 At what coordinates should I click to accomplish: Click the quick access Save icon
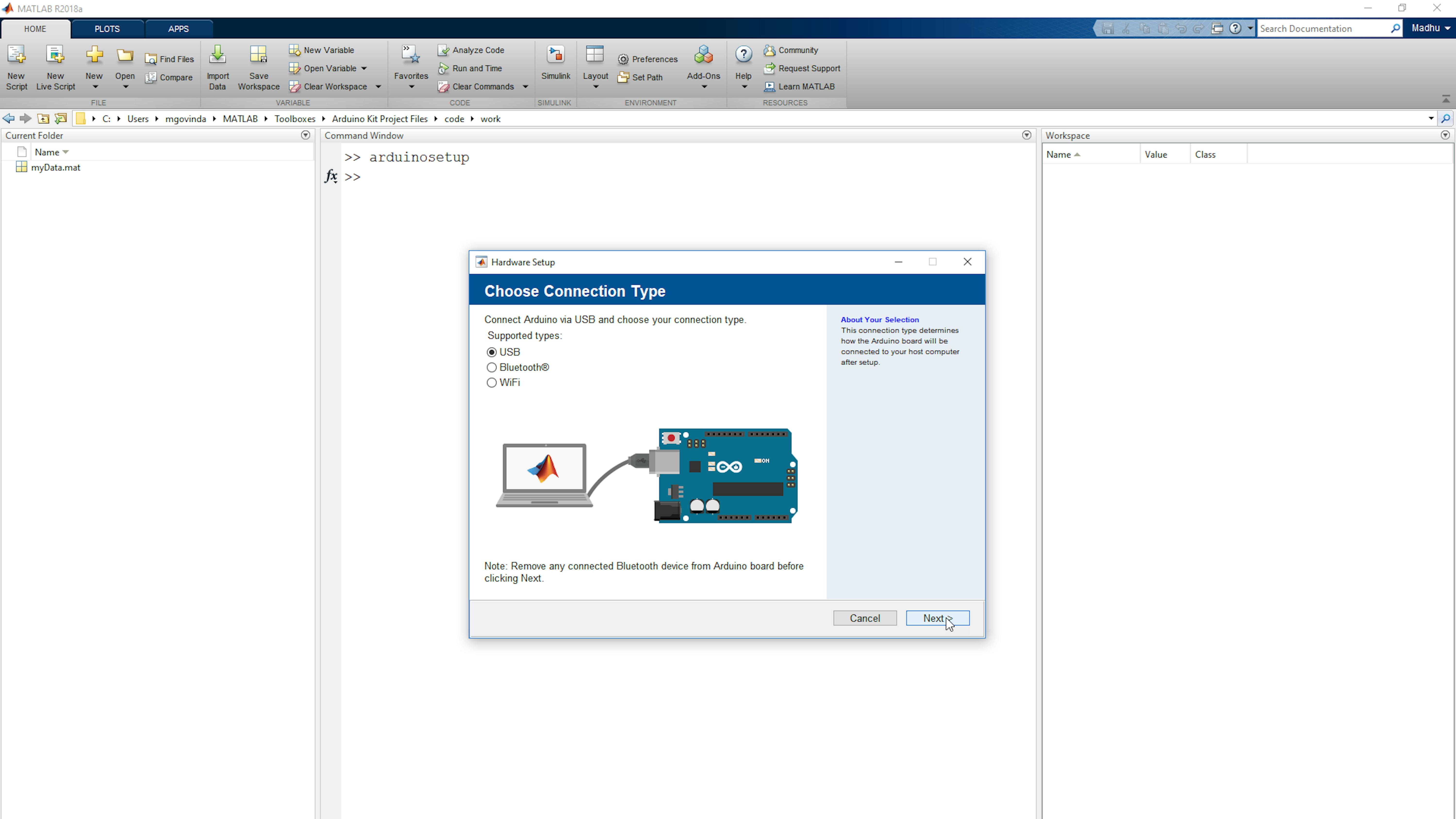[1108, 28]
